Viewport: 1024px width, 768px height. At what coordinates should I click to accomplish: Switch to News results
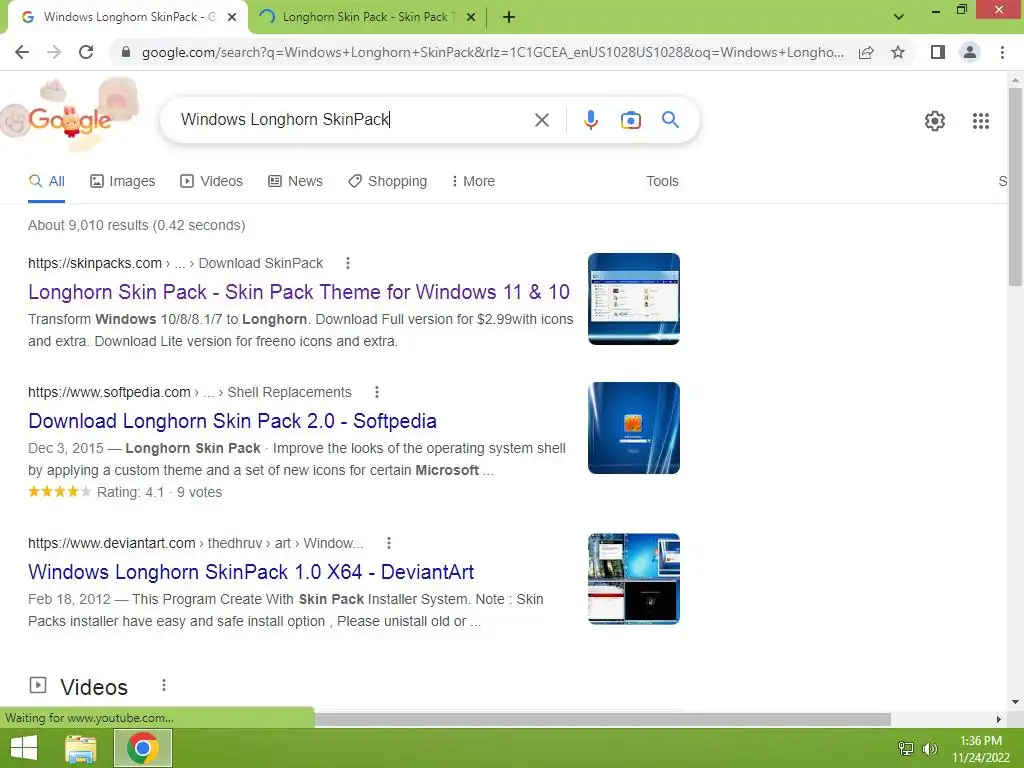pyautogui.click(x=295, y=182)
